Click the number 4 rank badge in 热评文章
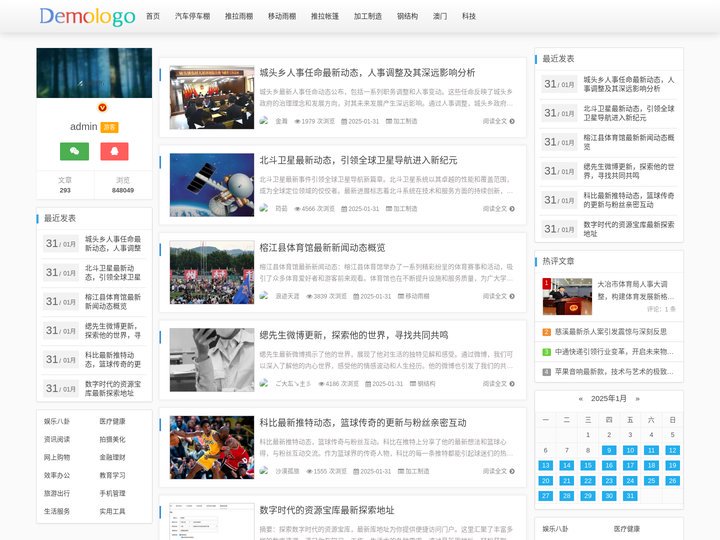 point(546,372)
